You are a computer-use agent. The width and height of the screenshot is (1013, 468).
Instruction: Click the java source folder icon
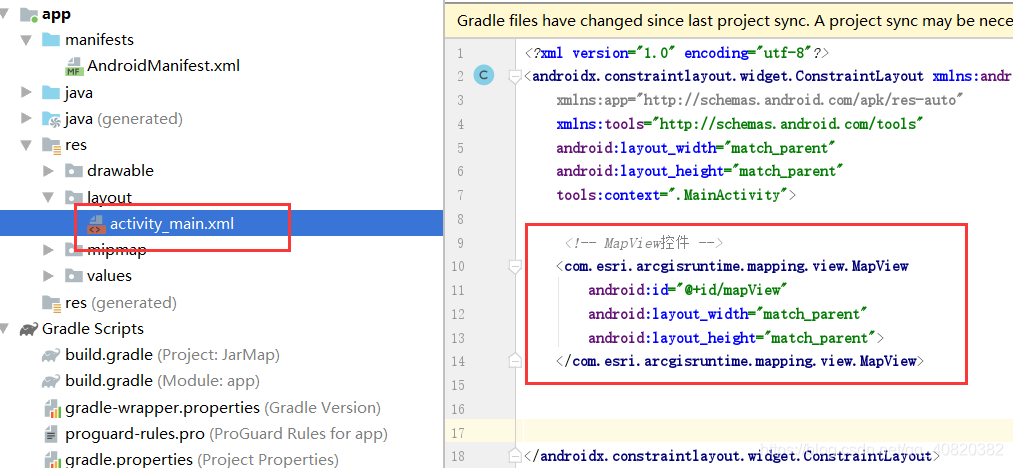pyautogui.click(x=51, y=92)
